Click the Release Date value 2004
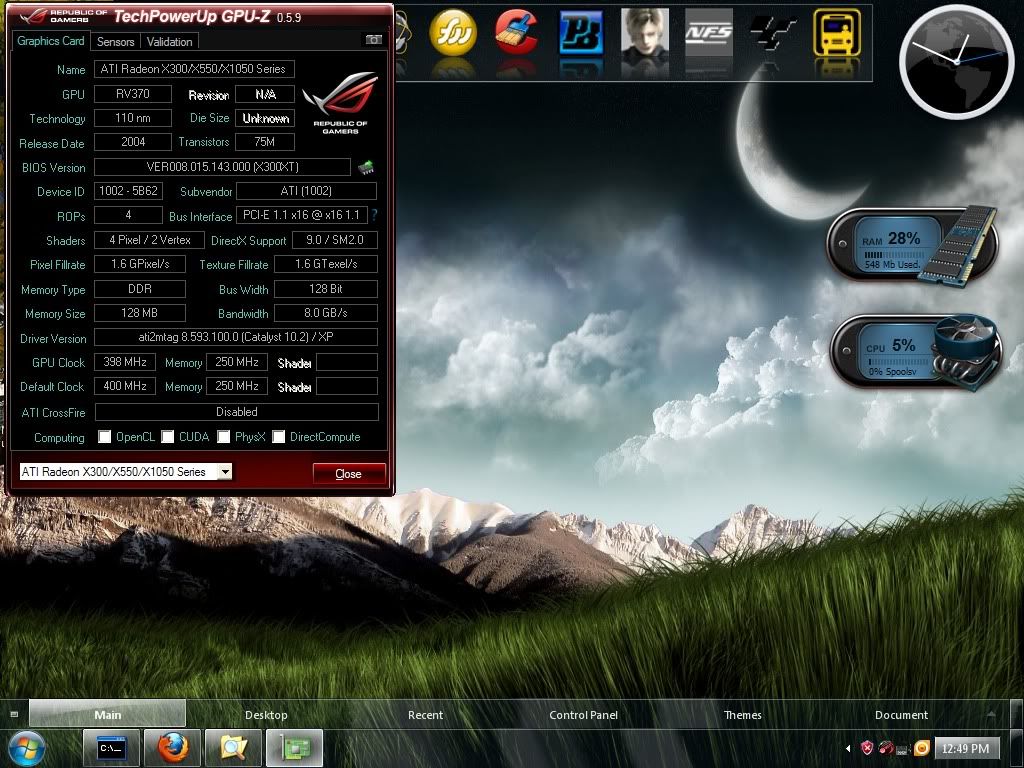The height and width of the screenshot is (768, 1024). click(133, 142)
